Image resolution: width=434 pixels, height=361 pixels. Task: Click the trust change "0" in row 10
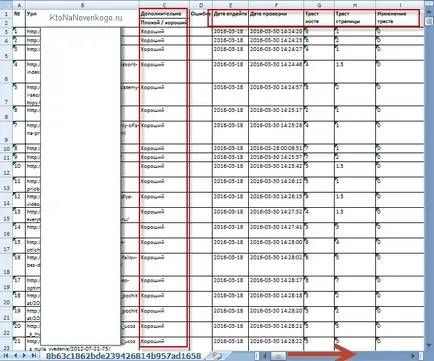click(x=400, y=148)
